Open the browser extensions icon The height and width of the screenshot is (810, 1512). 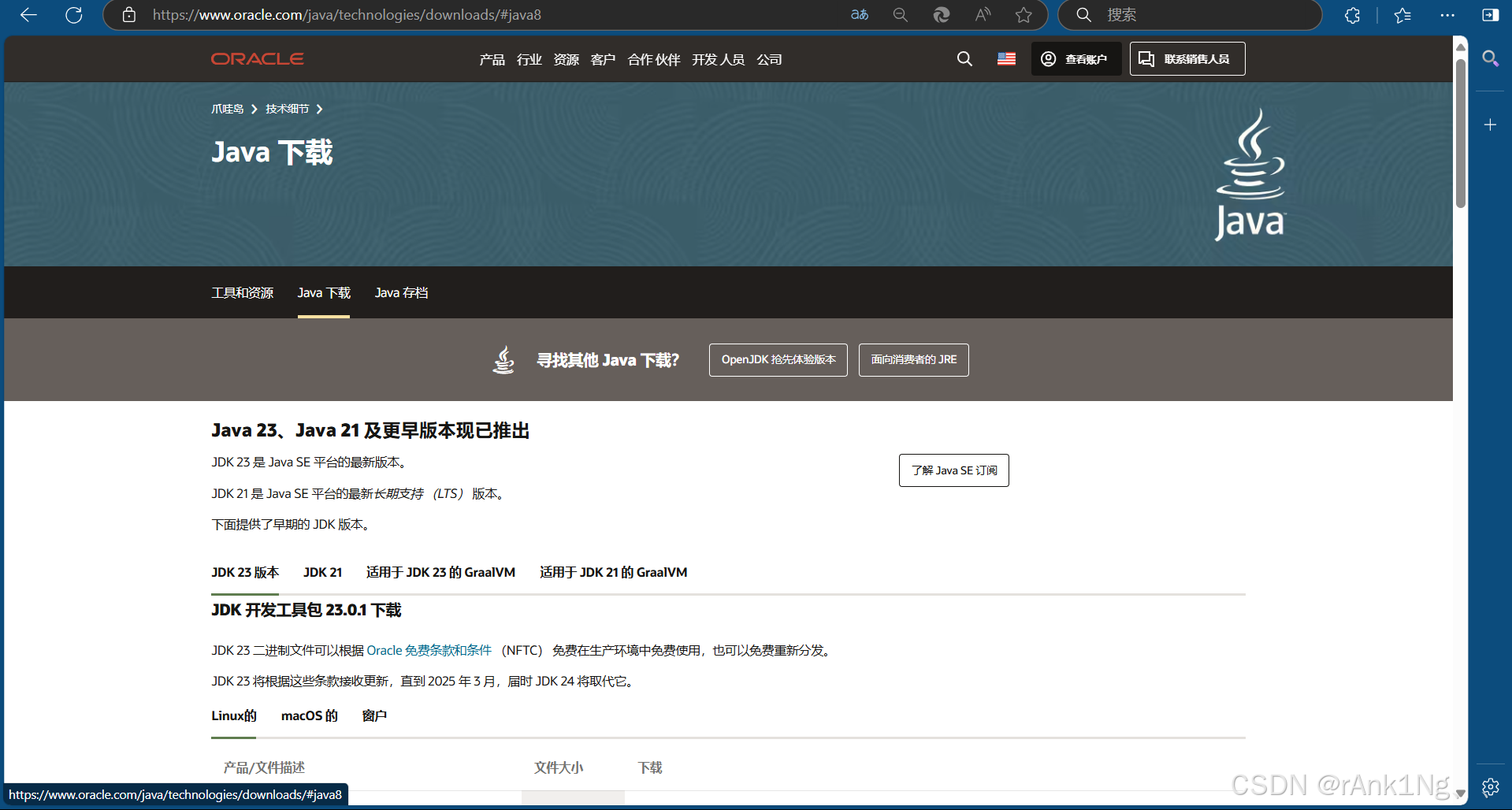point(1352,15)
